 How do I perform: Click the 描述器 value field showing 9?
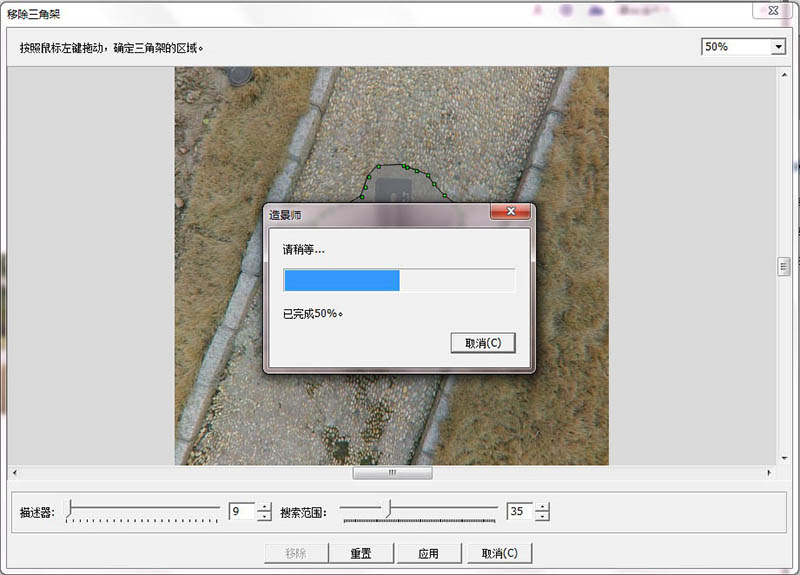click(x=242, y=511)
